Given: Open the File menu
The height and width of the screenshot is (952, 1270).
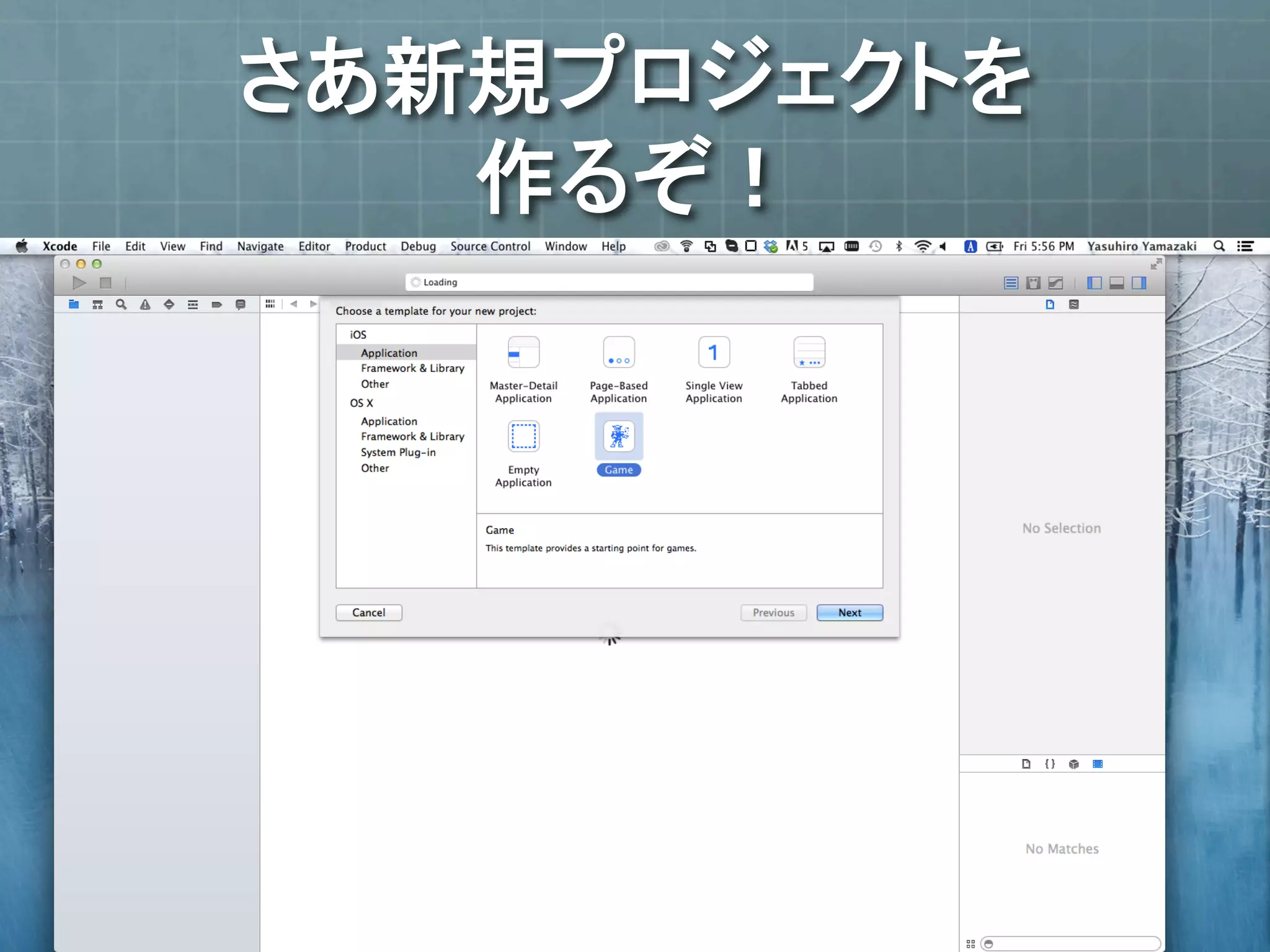Looking at the screenshot, I should coord(101,246).
